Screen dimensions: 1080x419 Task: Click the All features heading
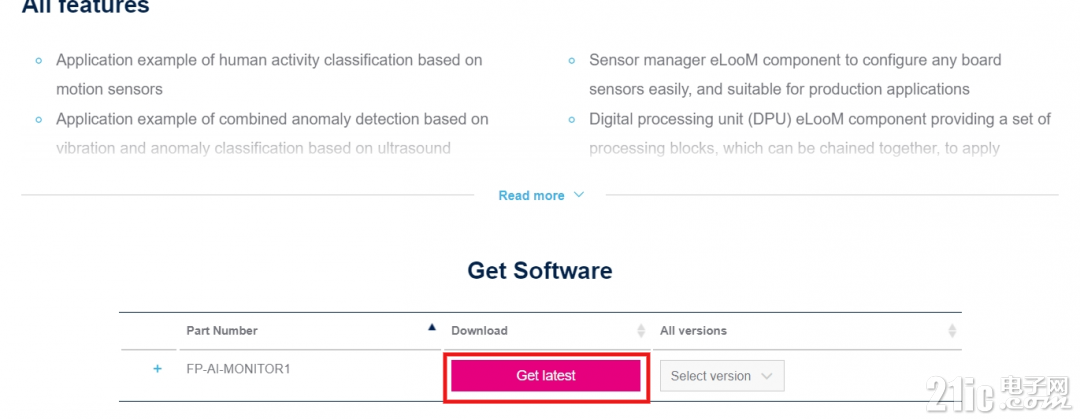coord(85,6)
